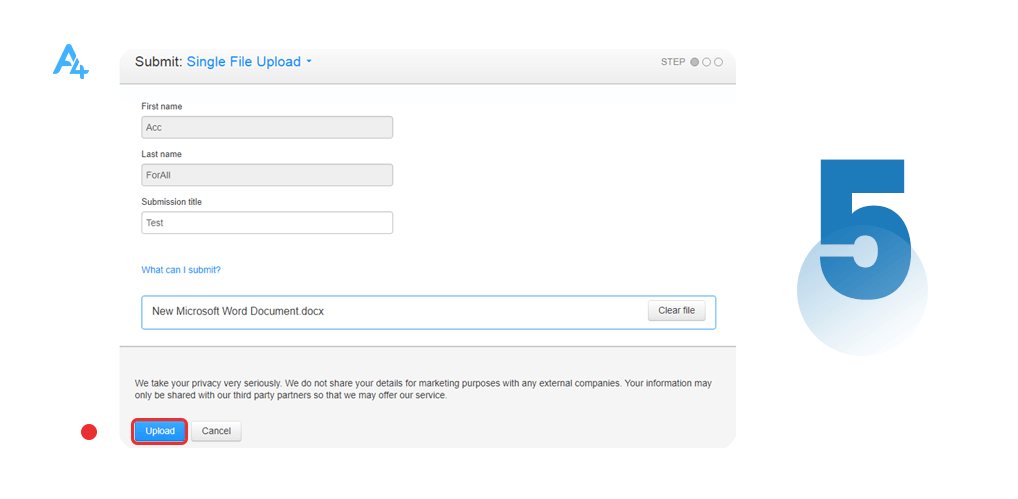This screenshot has height=499, width=1018.
Task: Click the red dot marker beside Upload
Action: 89,432
